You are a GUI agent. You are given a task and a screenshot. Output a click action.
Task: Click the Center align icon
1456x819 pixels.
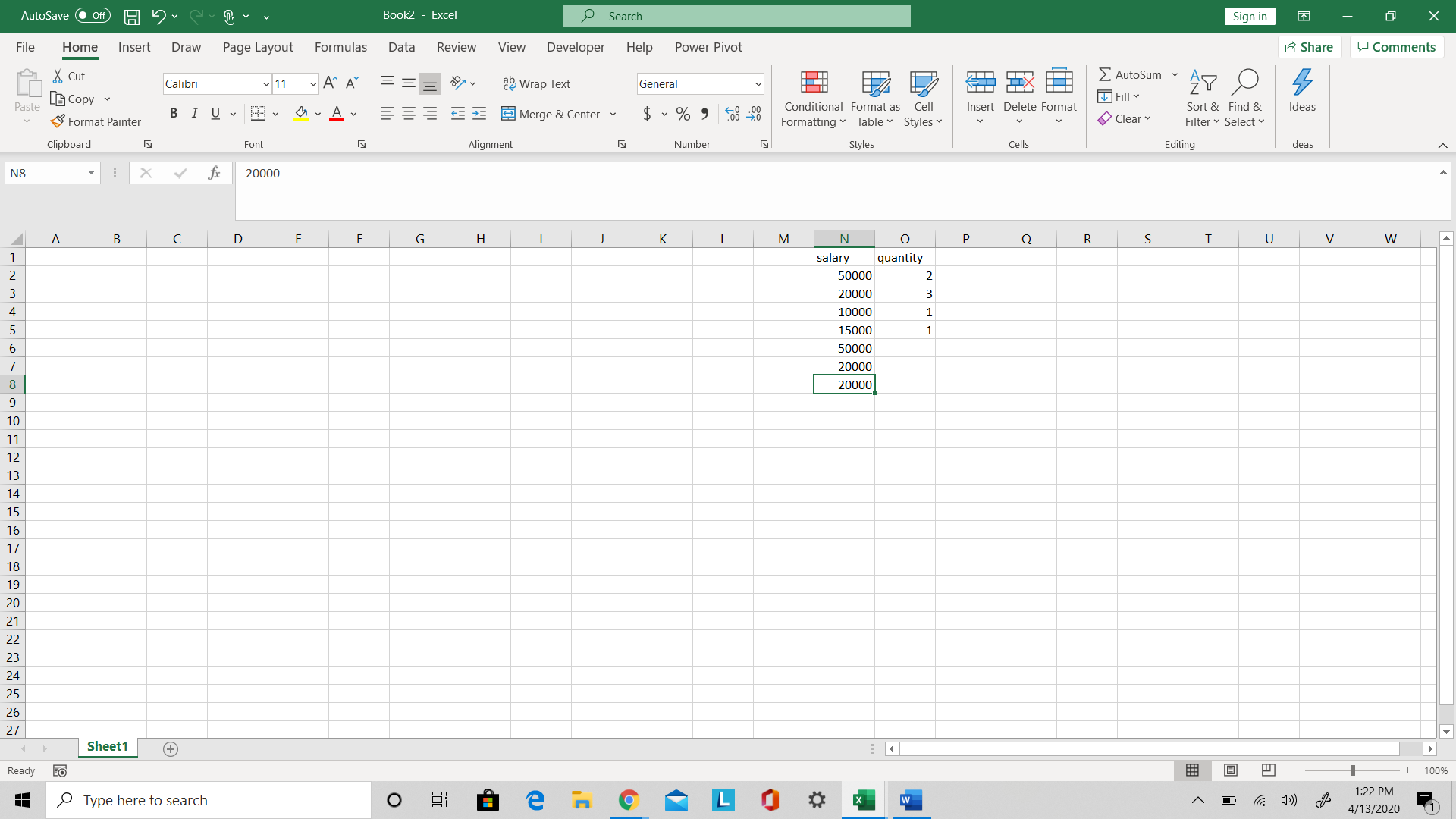point(409,114)
